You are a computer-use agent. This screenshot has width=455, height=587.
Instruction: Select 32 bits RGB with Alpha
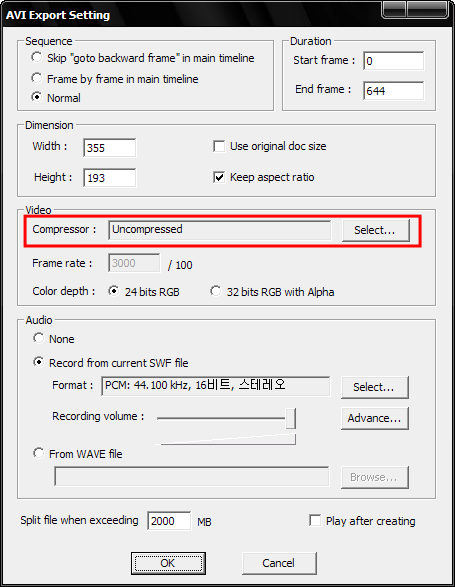click(215, 291)
